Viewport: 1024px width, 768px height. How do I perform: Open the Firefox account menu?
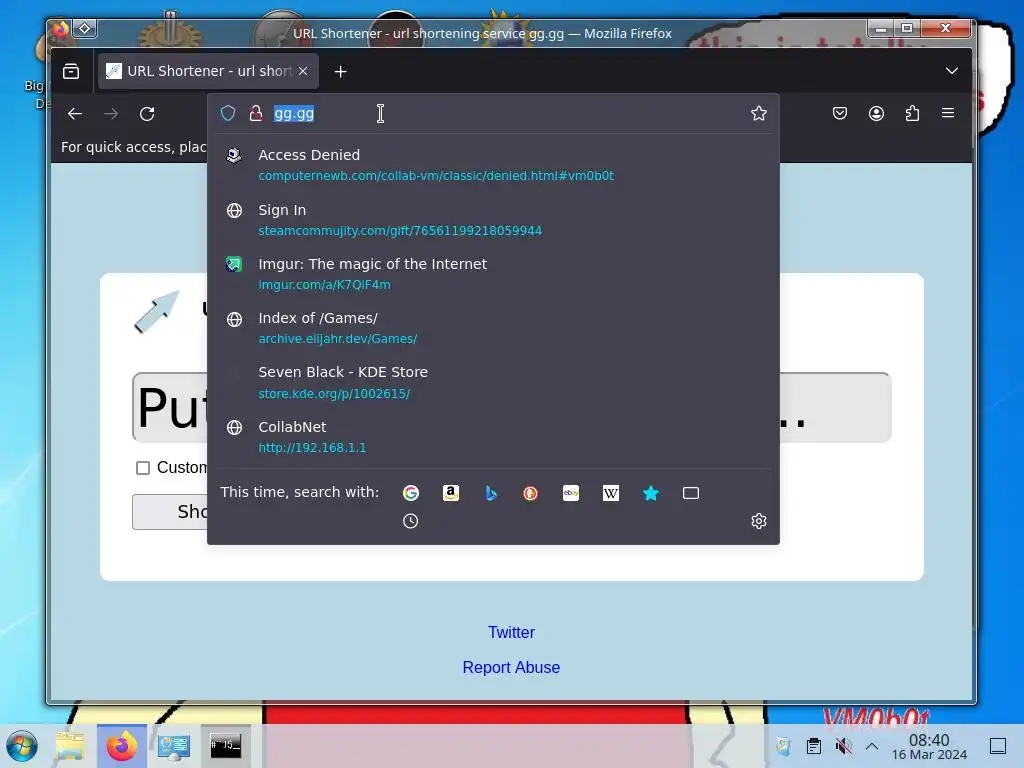(876, 114)
